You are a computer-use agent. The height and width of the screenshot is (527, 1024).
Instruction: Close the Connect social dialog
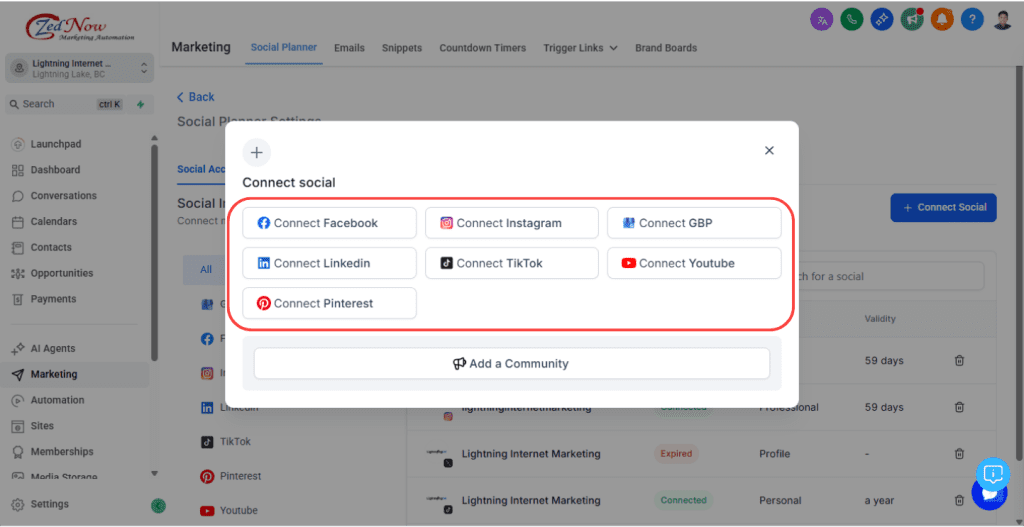(769, 150)
